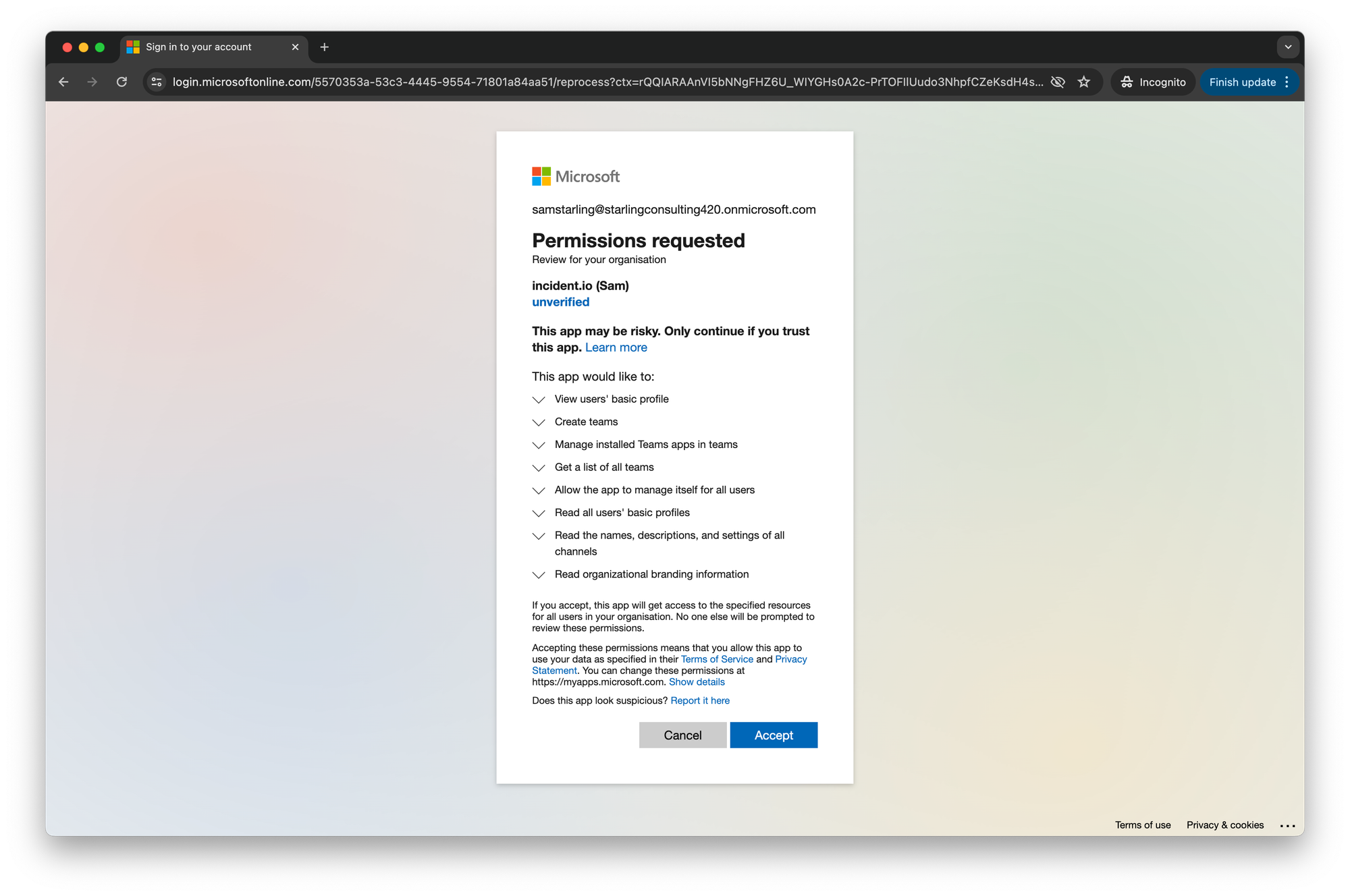Click the third-party cookies blocked eye icon

[x=1058, y=82]
